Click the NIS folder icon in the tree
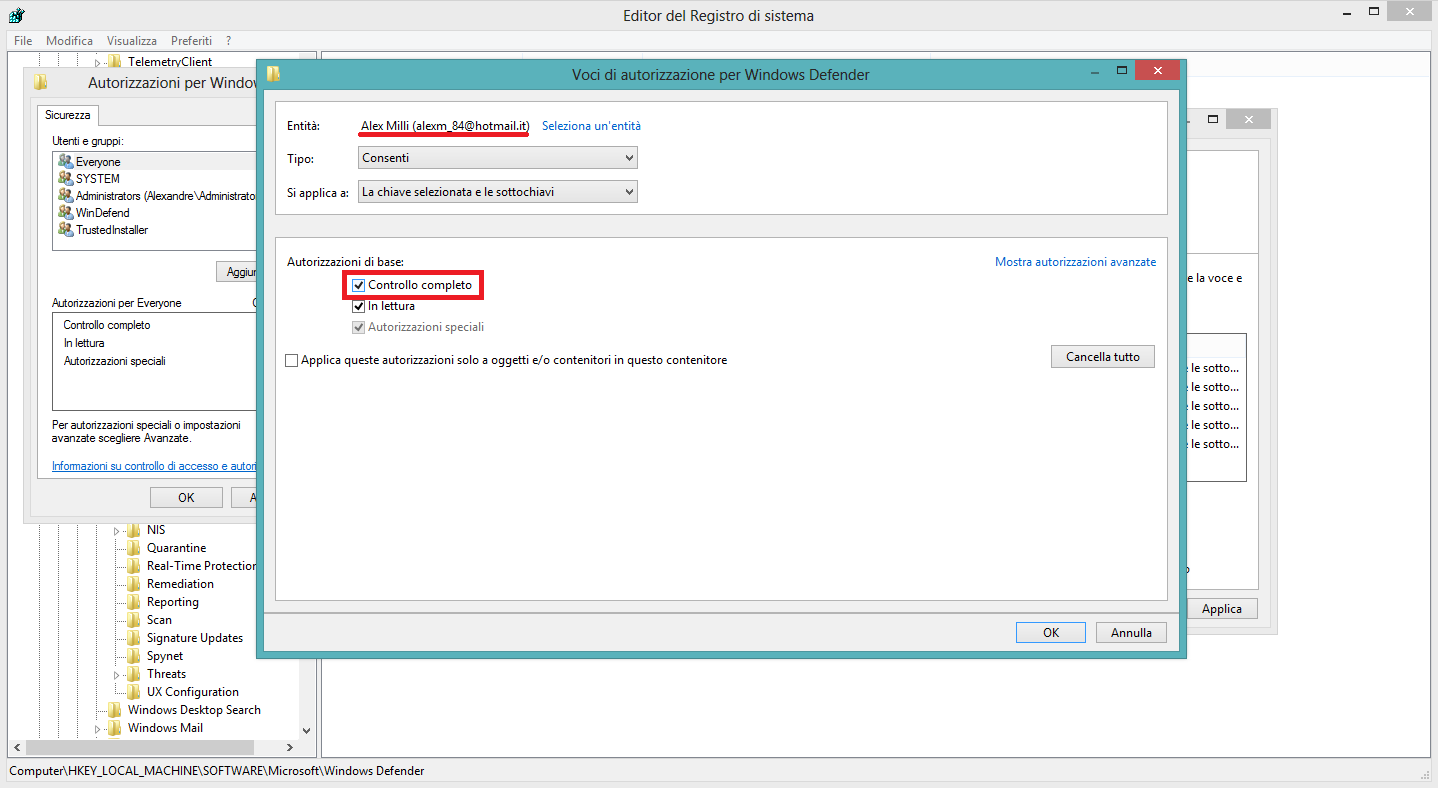Screen dimensions: 1438x788 tap(134, 530)
